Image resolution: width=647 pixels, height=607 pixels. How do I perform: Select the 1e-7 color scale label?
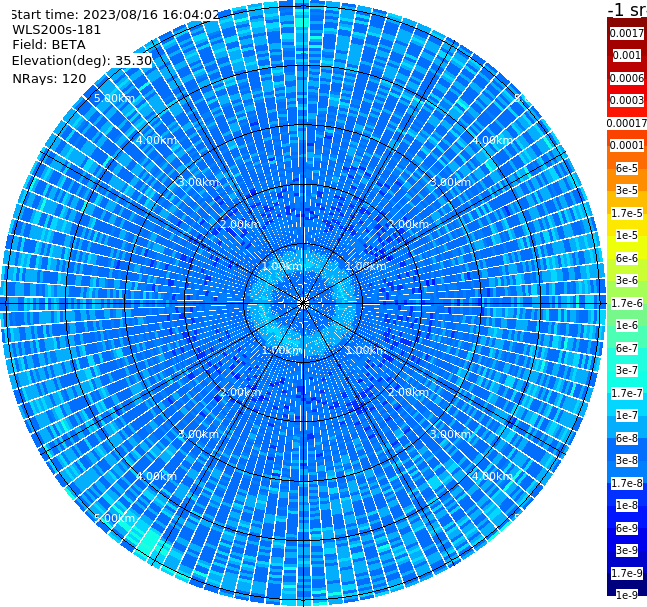[627, 415]
